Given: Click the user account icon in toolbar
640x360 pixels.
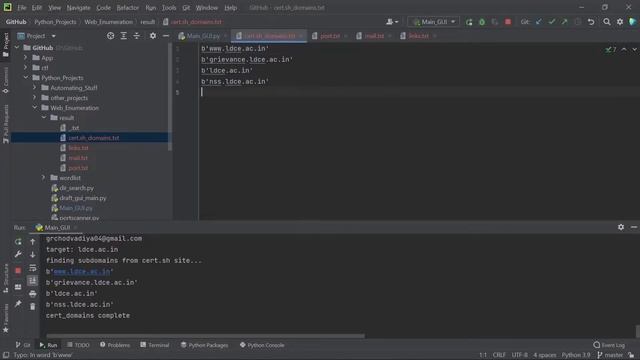Looking at the screenshot, I should 392,22.
